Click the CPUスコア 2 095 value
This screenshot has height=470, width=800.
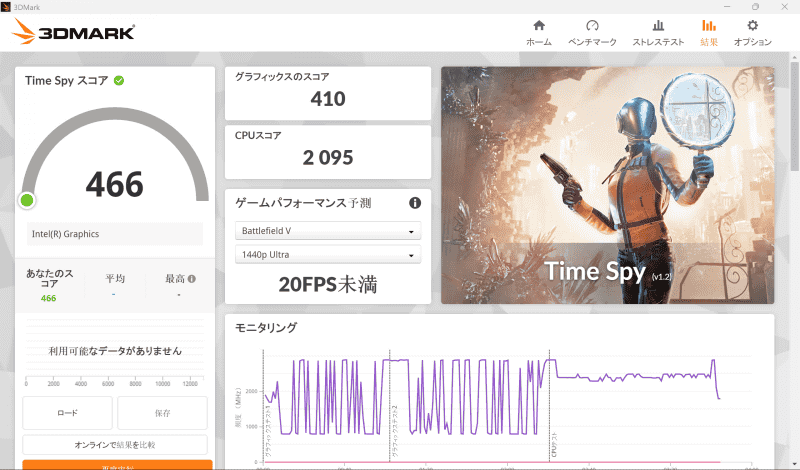328,157
